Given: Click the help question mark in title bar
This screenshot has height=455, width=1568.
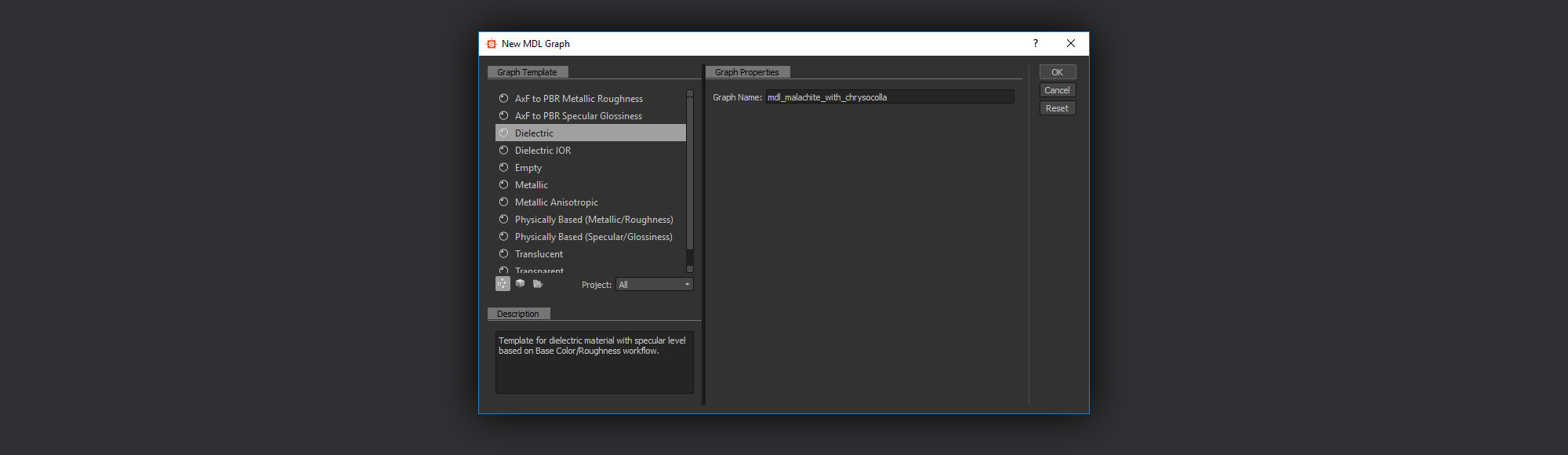Looking at the screenshot, I should pos(1036,44).
